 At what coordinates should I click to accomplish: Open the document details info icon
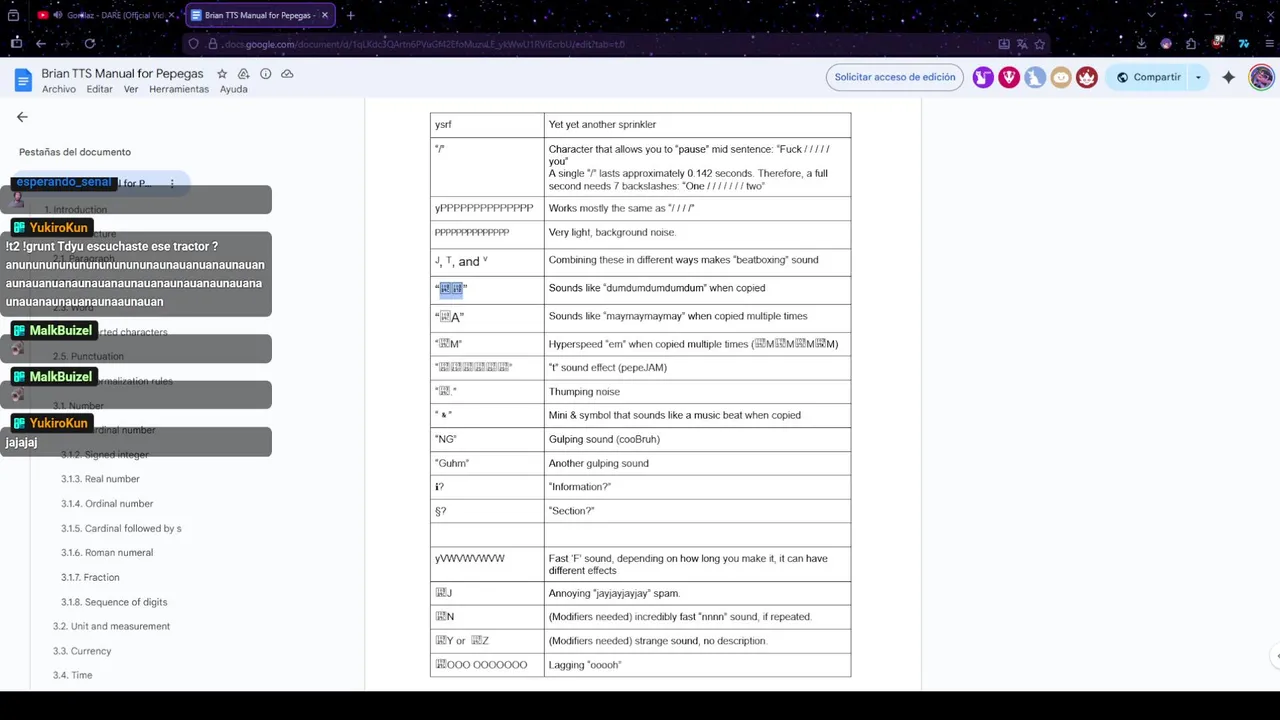[x=265, y=74]
